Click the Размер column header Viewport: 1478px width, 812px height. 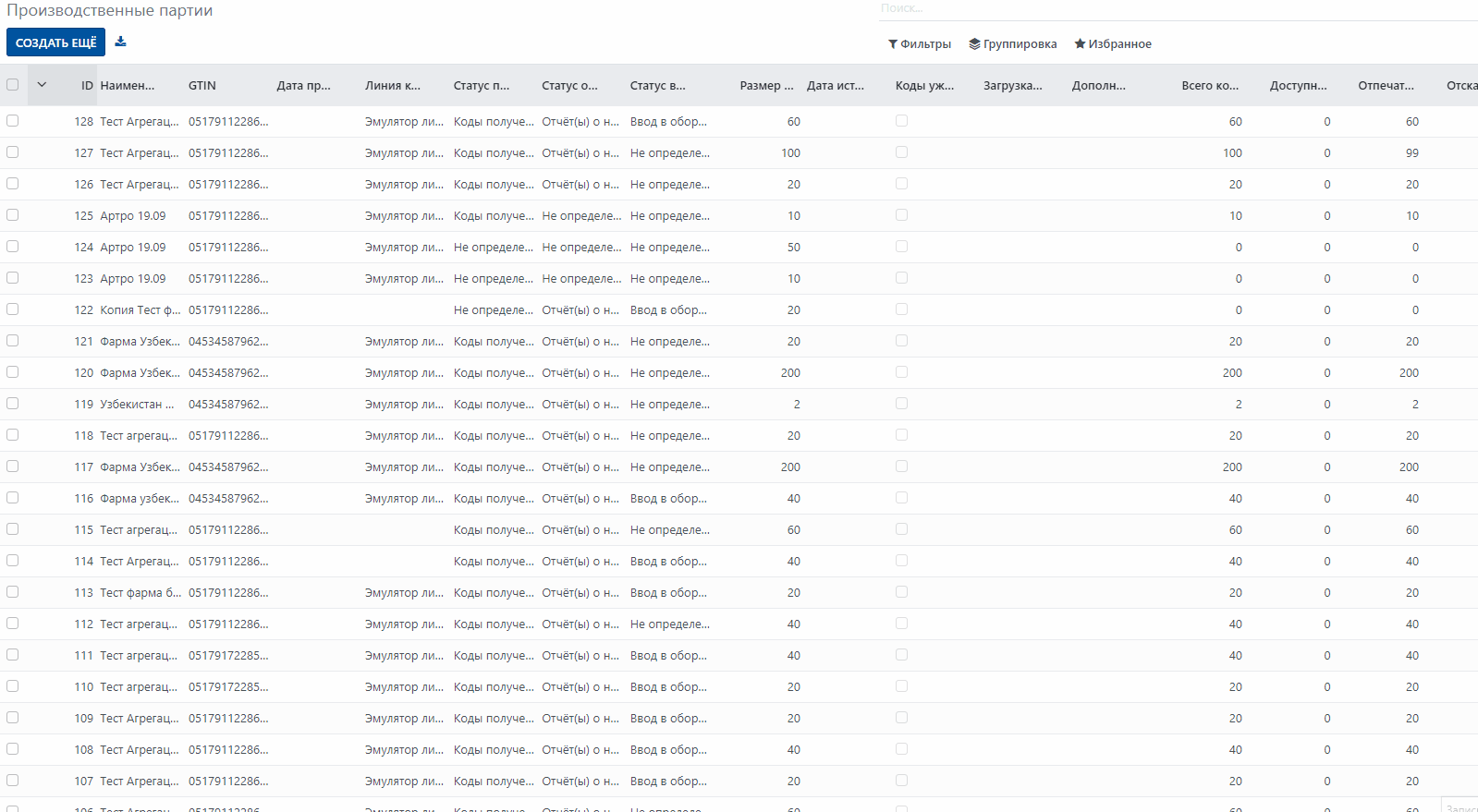(766, 86)
